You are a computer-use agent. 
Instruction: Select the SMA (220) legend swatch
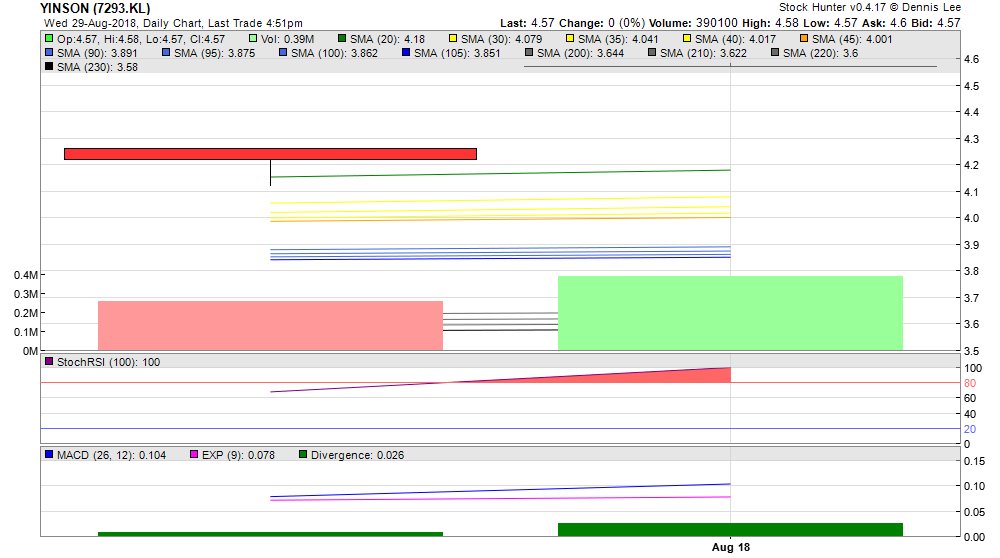[x=775, y=53]
